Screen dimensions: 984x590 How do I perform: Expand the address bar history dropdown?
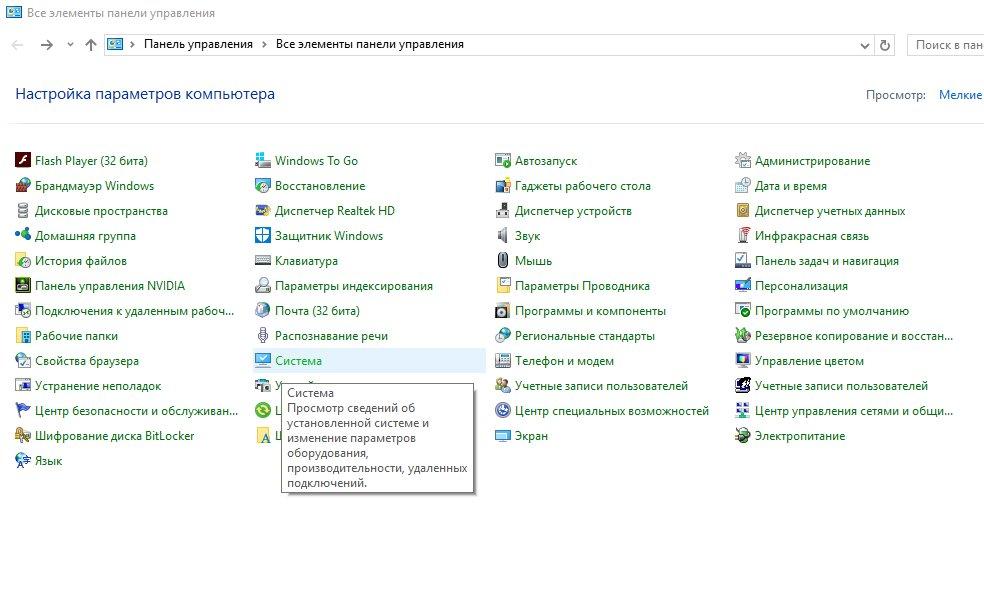click(865, 45)
